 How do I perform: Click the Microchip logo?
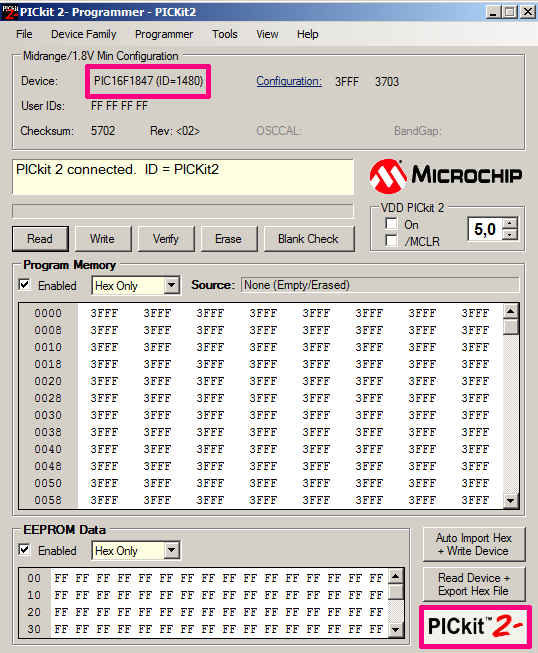coord(446,176)
